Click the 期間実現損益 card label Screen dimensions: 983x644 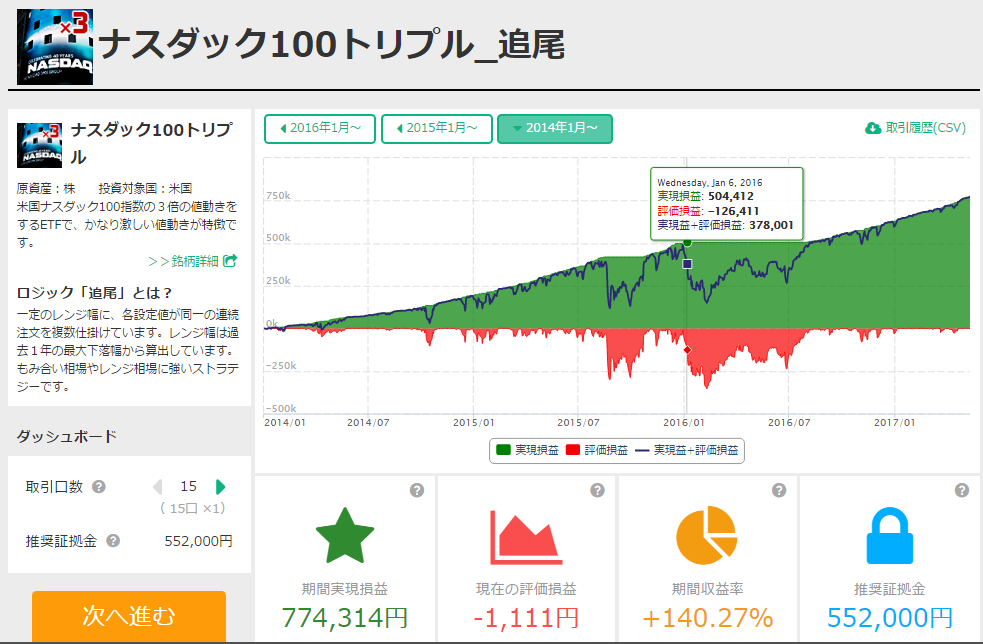coord(345,589)
